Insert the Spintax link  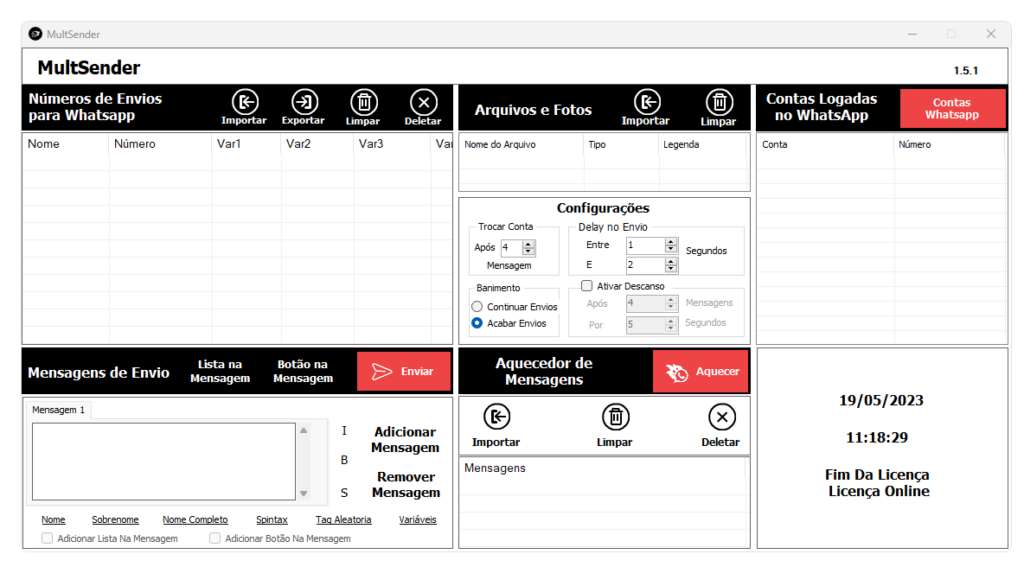pyautogui.click(x=272, y=520)
